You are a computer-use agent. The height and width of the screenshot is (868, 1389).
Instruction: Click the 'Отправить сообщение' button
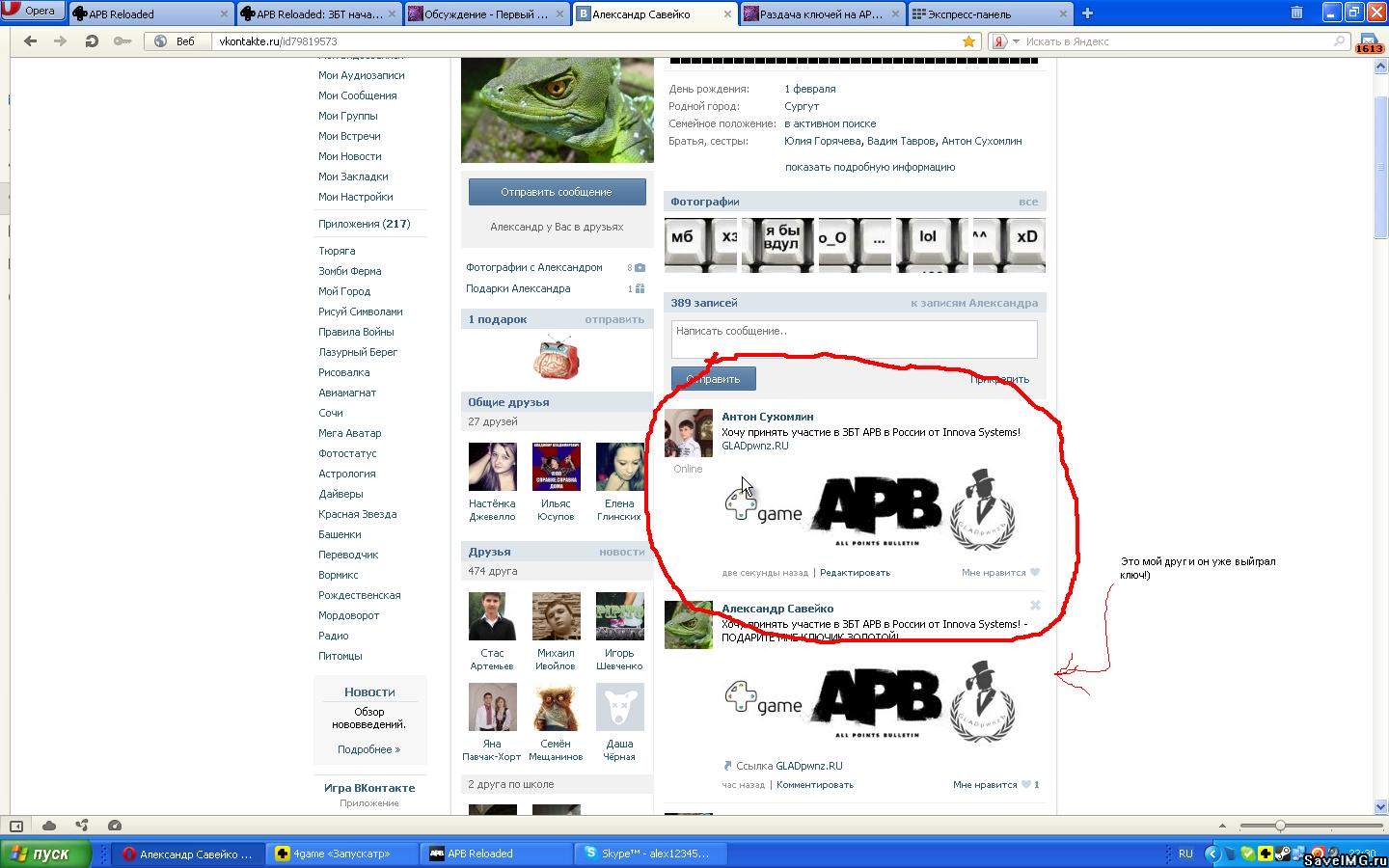[x=558, y=192]
